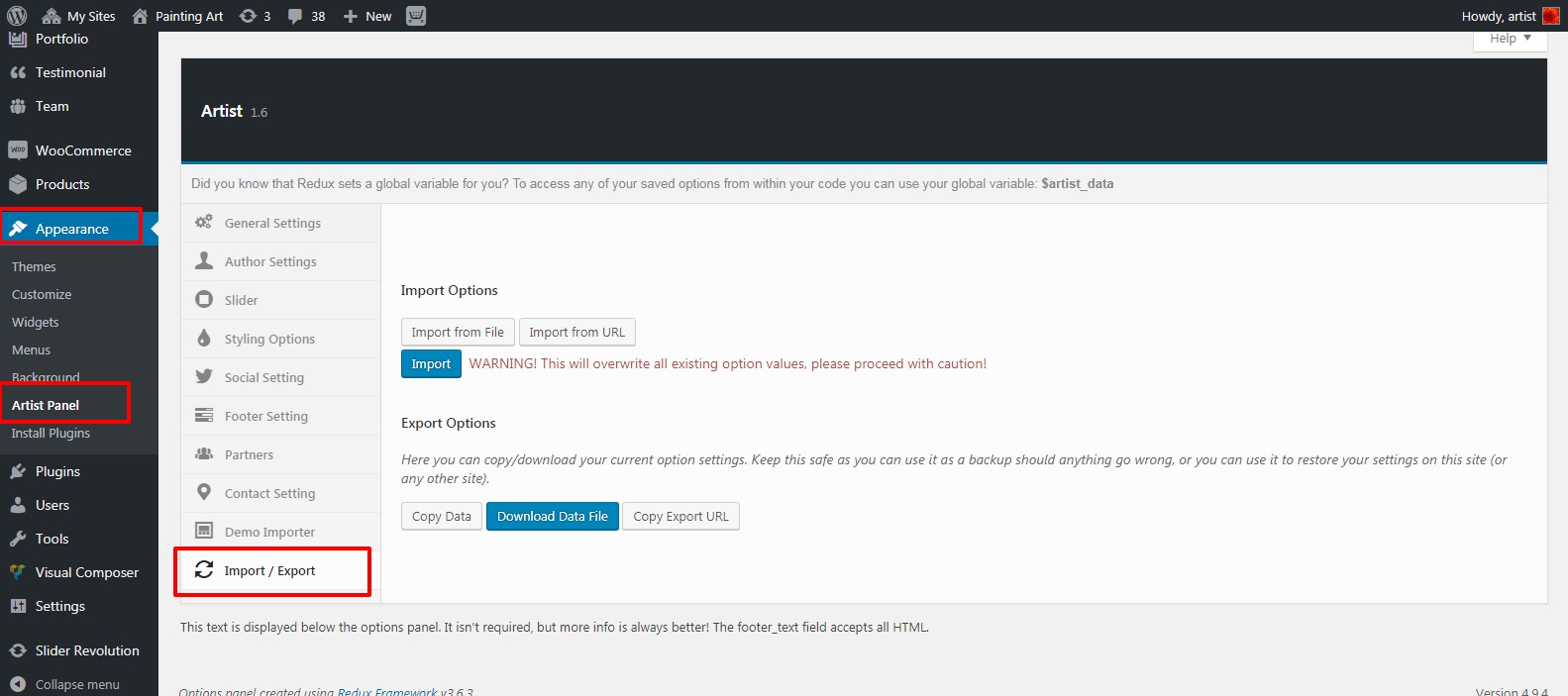Click the Visual Composer icon
Image resolution: width=1568 pixels, height=696 pixels.
click(18, 572)
